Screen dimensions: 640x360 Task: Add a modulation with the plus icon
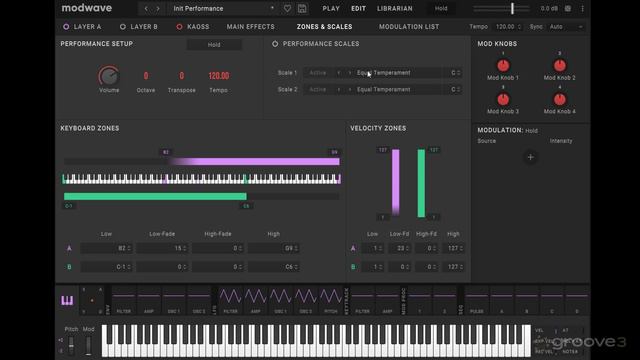530,157
